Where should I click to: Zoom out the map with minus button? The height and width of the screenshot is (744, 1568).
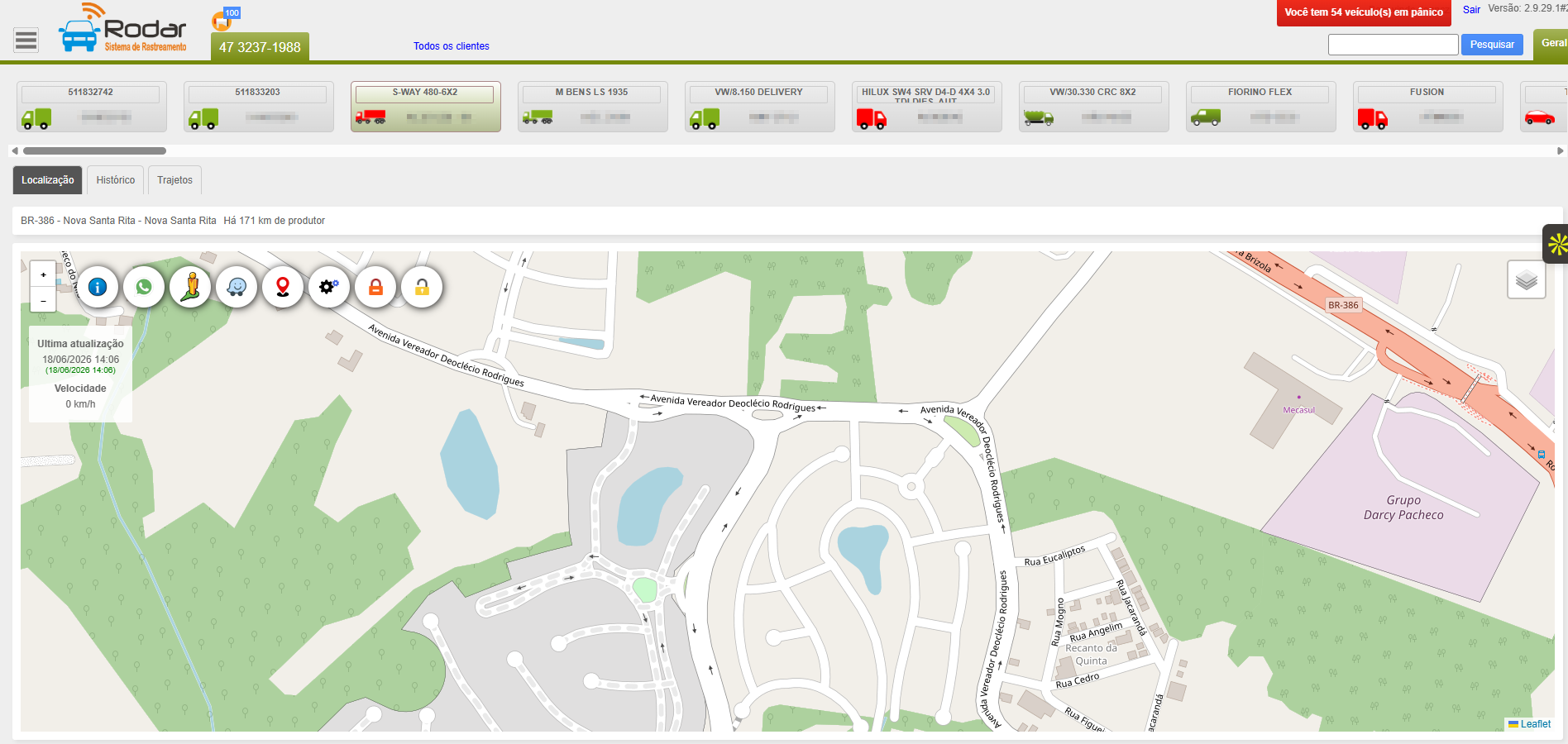(43, 300)
